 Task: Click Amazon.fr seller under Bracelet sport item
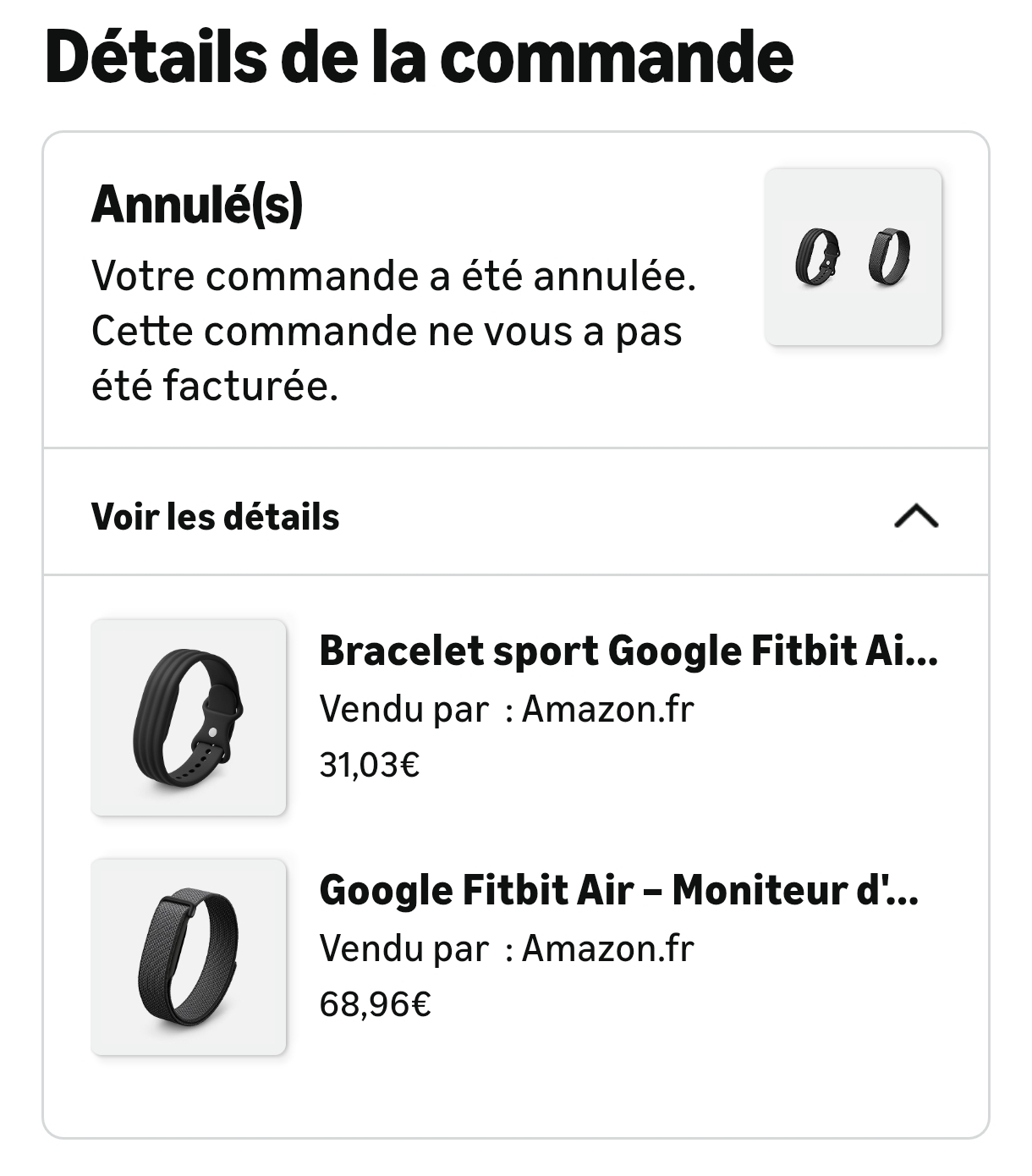click(x=608, y=709)
